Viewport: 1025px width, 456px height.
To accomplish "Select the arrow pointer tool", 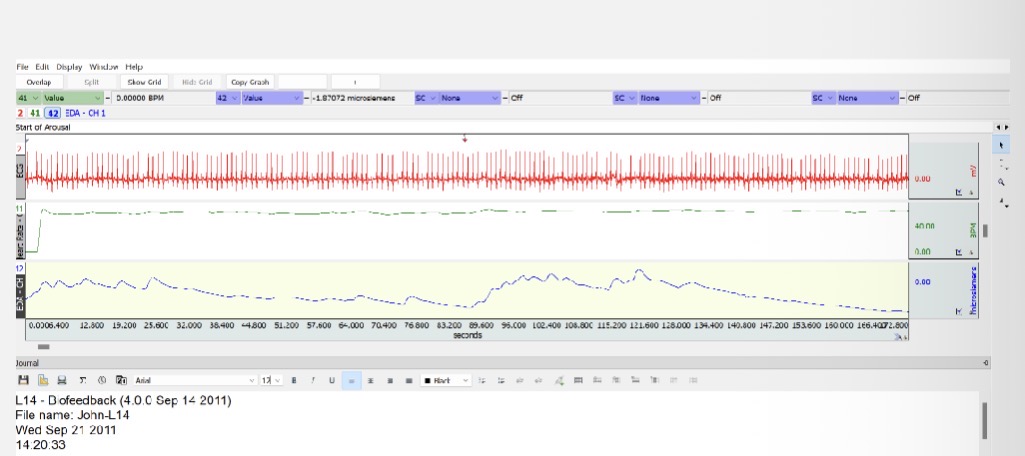I will coord(1003,146).
